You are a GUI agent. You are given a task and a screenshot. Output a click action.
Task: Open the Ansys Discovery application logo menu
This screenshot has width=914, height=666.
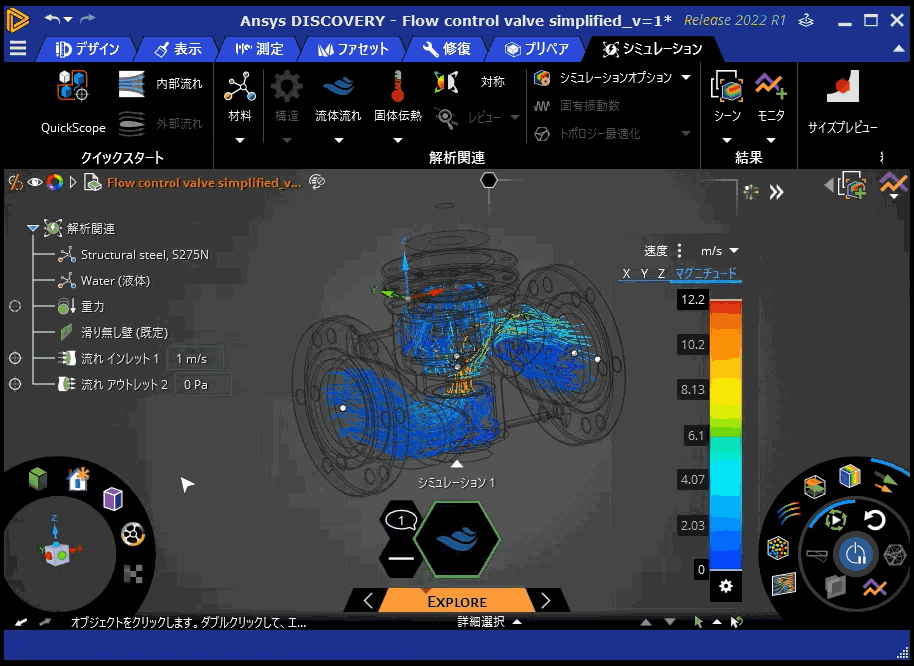click(17, 20)
